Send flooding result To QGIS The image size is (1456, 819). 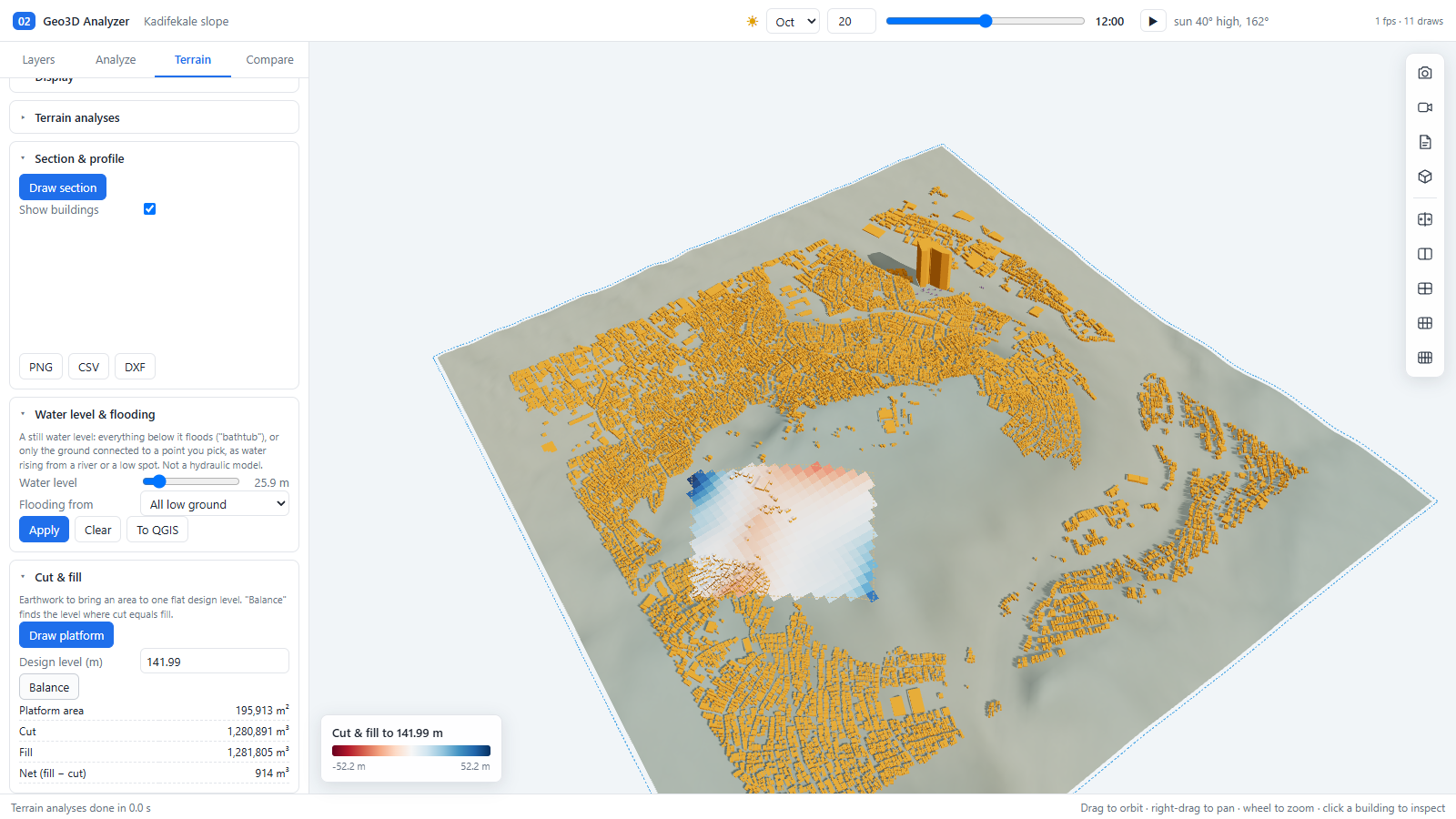(x=157, y=530)
